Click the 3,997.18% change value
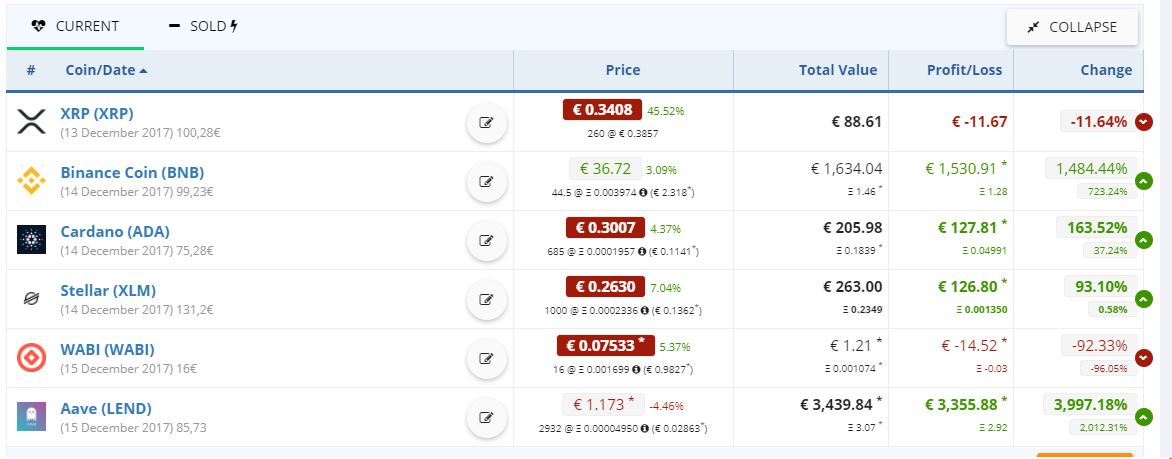1172x459 pixels. pyautogui.click(x=1090, y=404)
